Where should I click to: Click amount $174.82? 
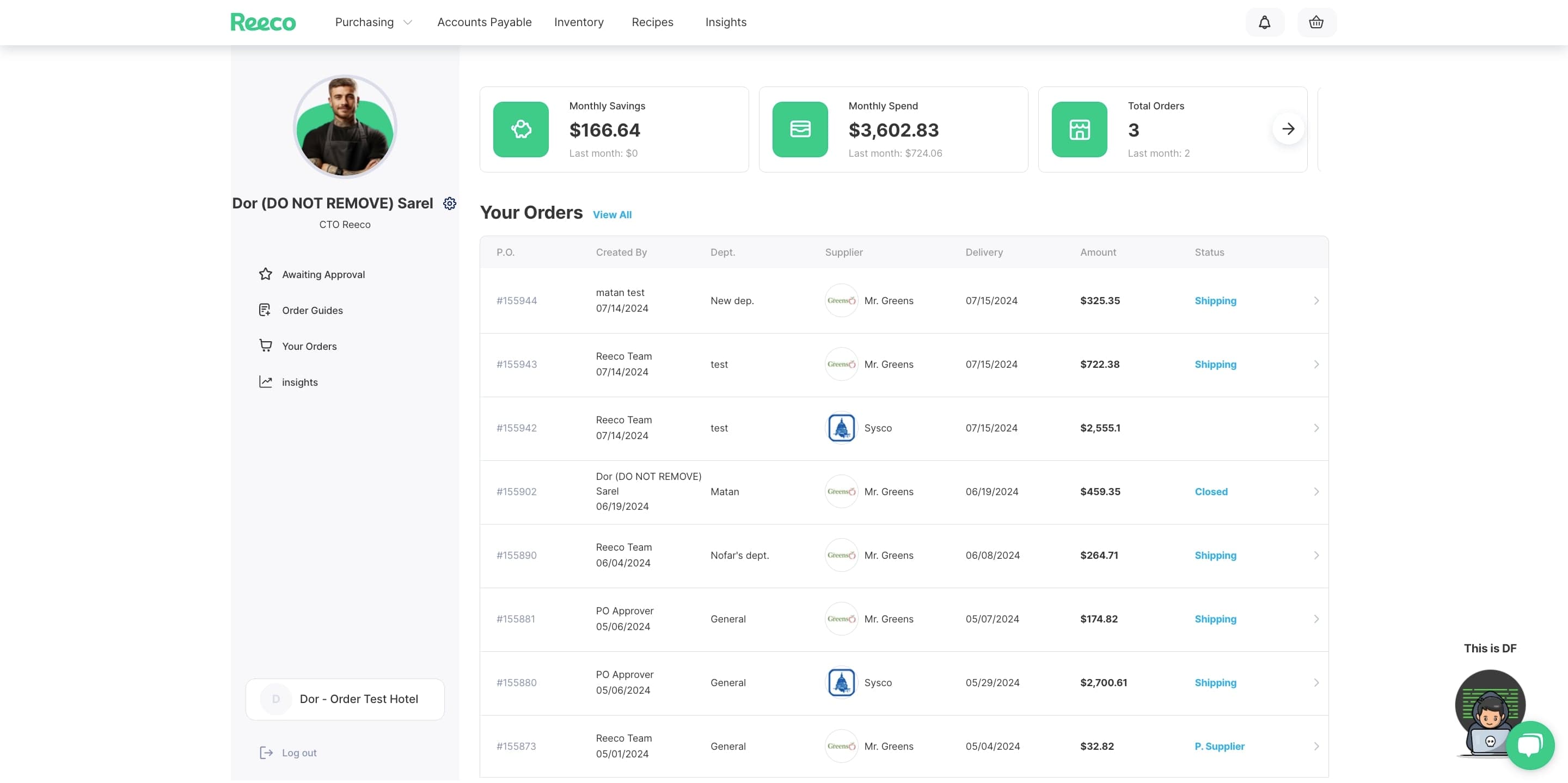coord(1099,619)
